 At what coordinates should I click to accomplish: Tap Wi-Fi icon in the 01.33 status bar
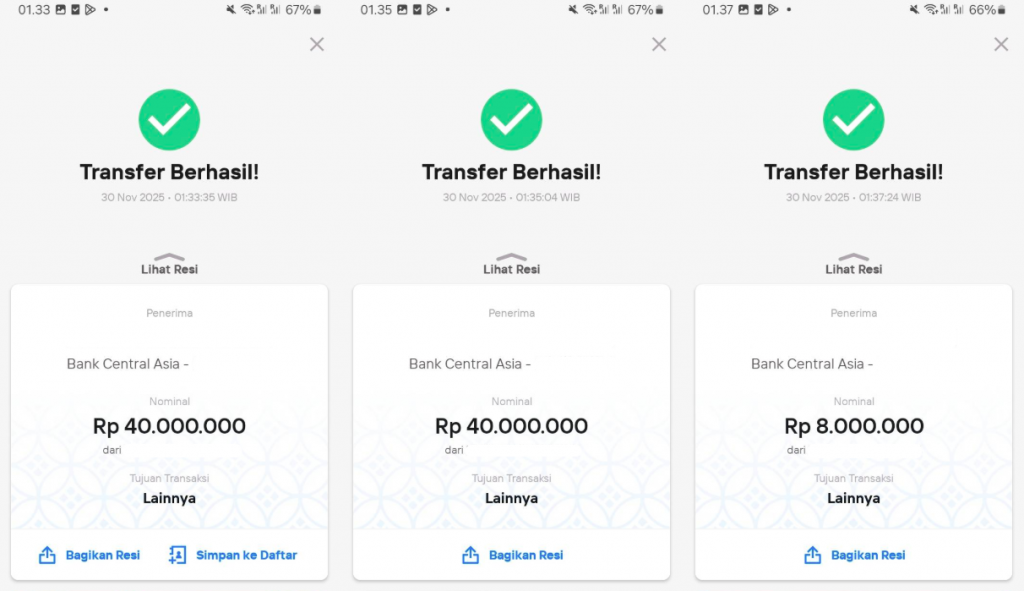(x=247, y=10)
